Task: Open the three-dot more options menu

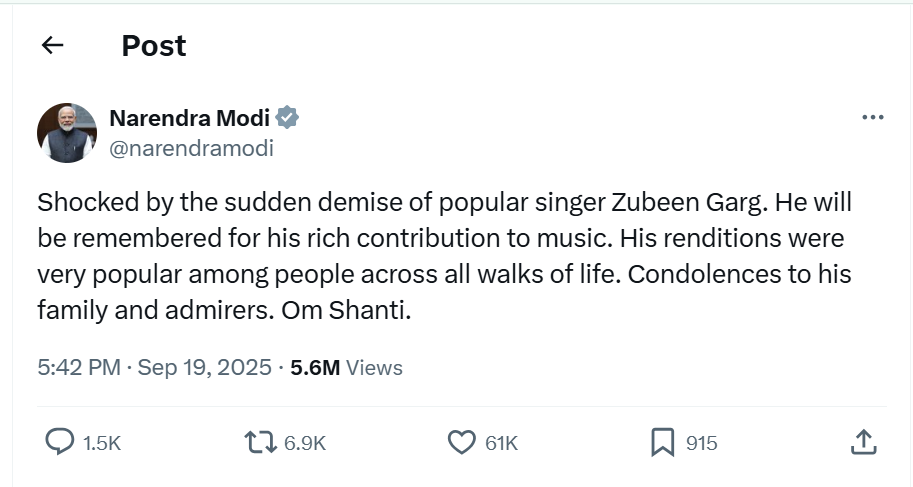Action: [872, 118]
